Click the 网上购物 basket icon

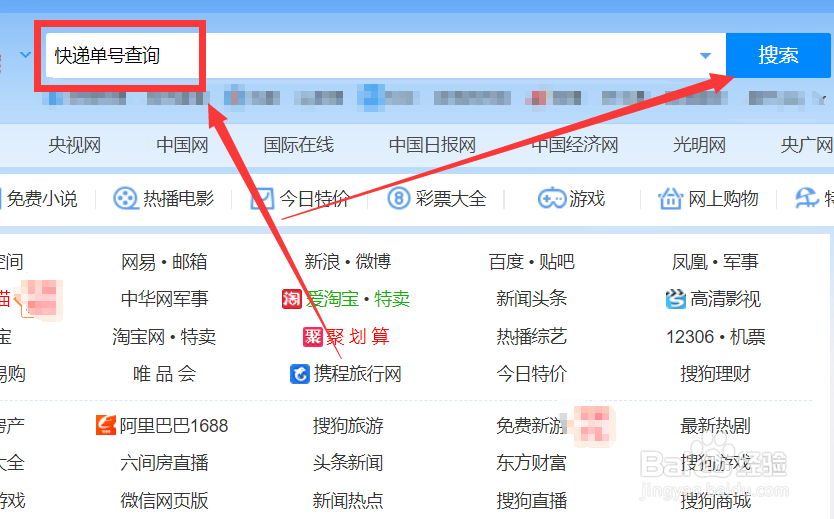coord(670,198)
